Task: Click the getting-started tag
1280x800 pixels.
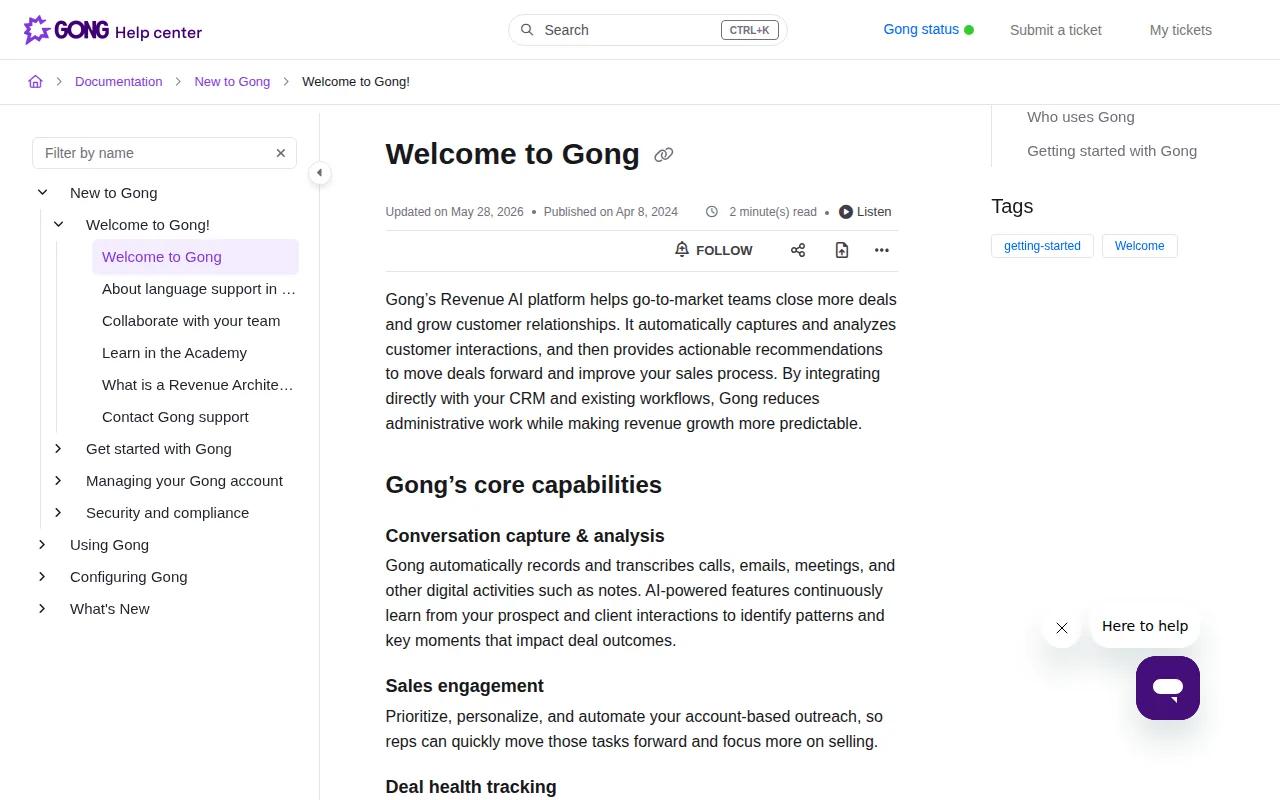Action: coord(1042,246)
